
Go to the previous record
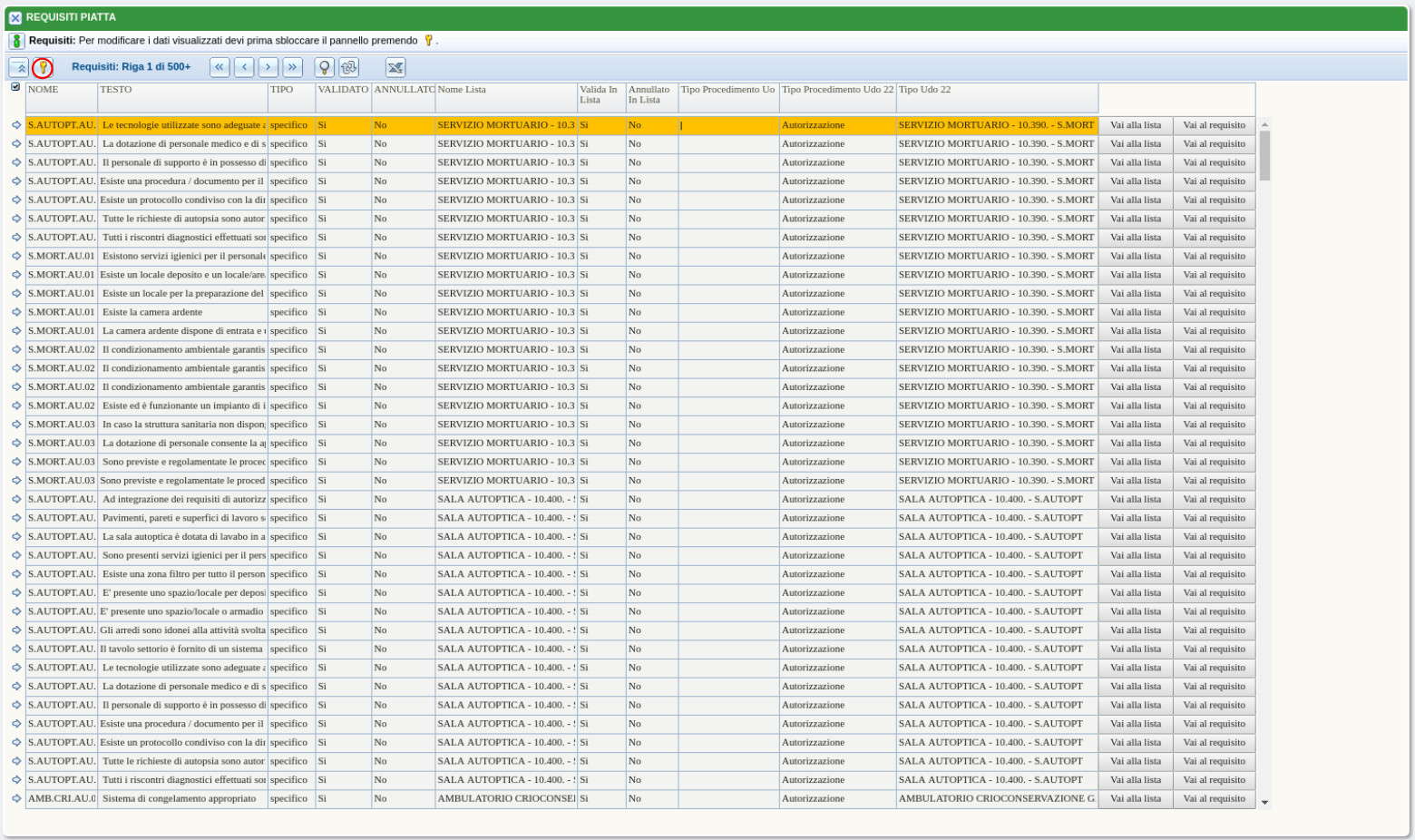tap(244, 67)
